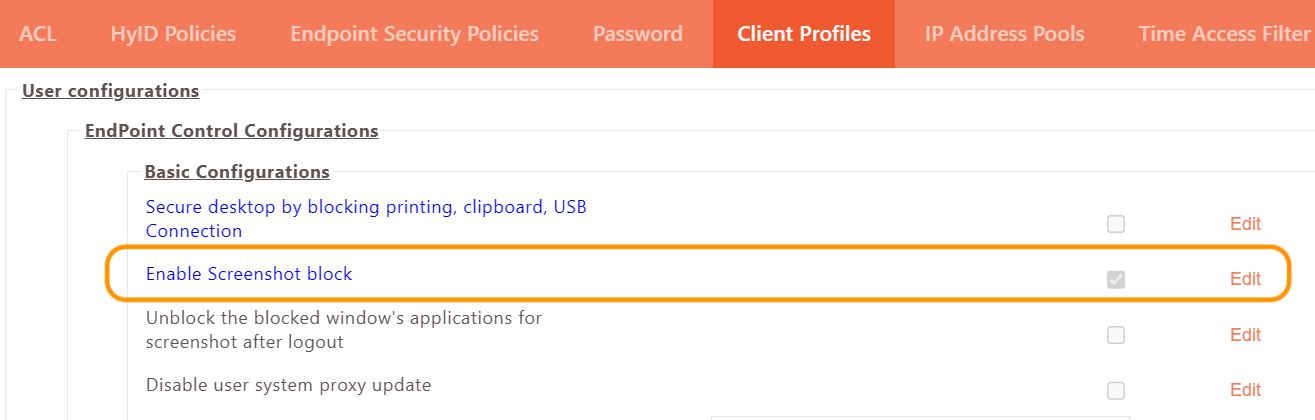Click the Basic Configurations heading
This screenshot has height=420, width=1315.
pyautogui.click(x=237, y=172)
